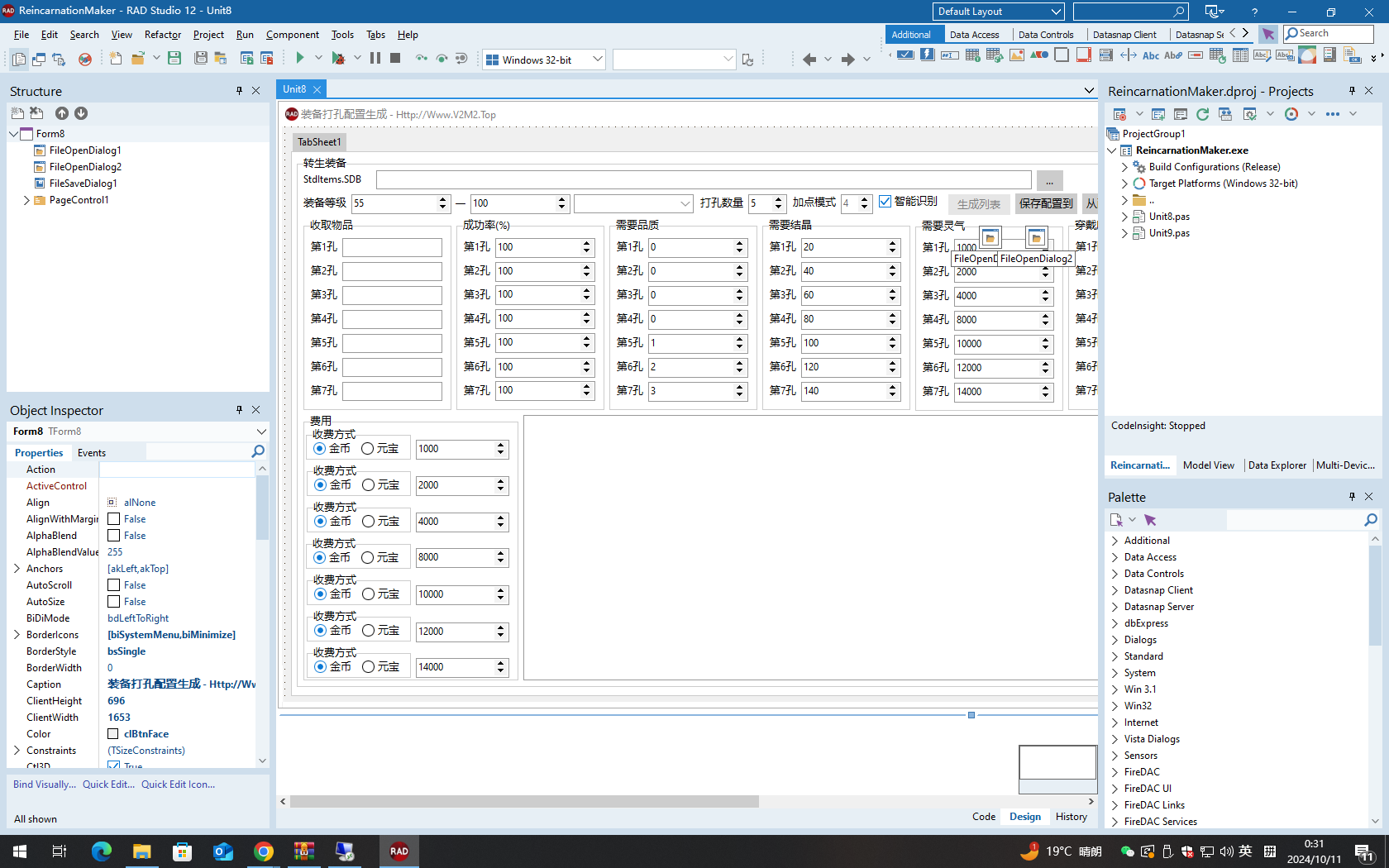Expand the FireDAC palette category
The height and width of the screenshot is (868, 1389).
click(1115, 772)
